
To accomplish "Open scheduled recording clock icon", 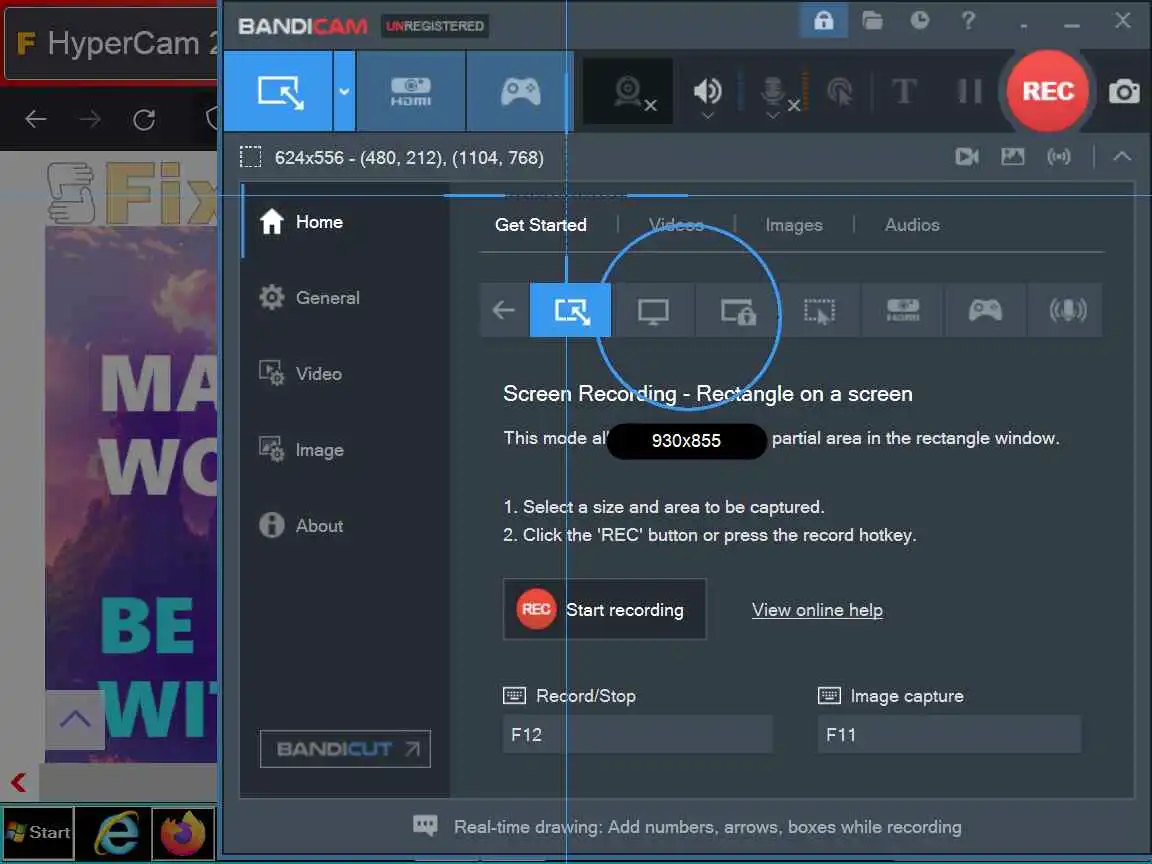I will point(920,20).
